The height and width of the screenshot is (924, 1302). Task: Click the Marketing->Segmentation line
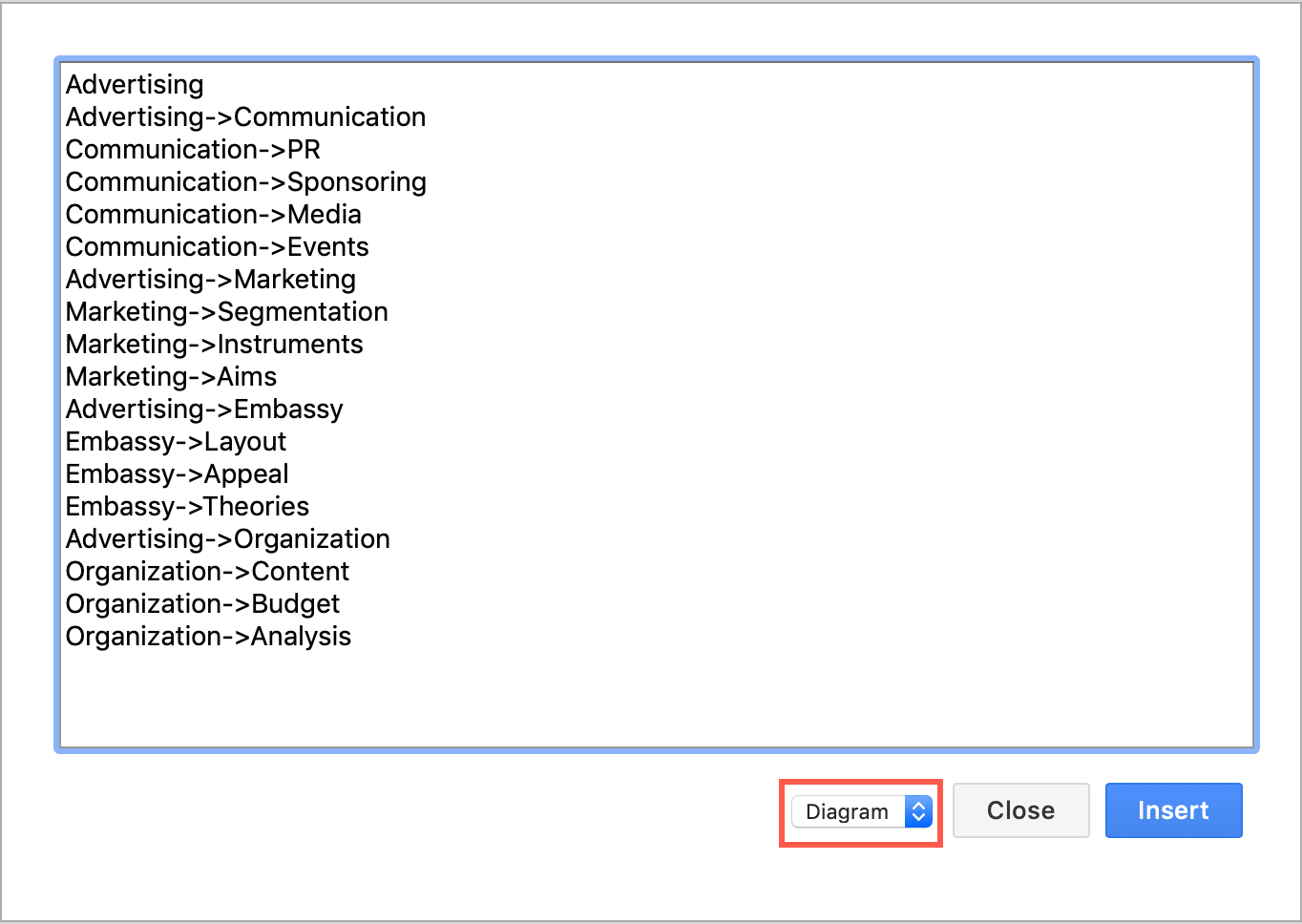pos(226,312)
